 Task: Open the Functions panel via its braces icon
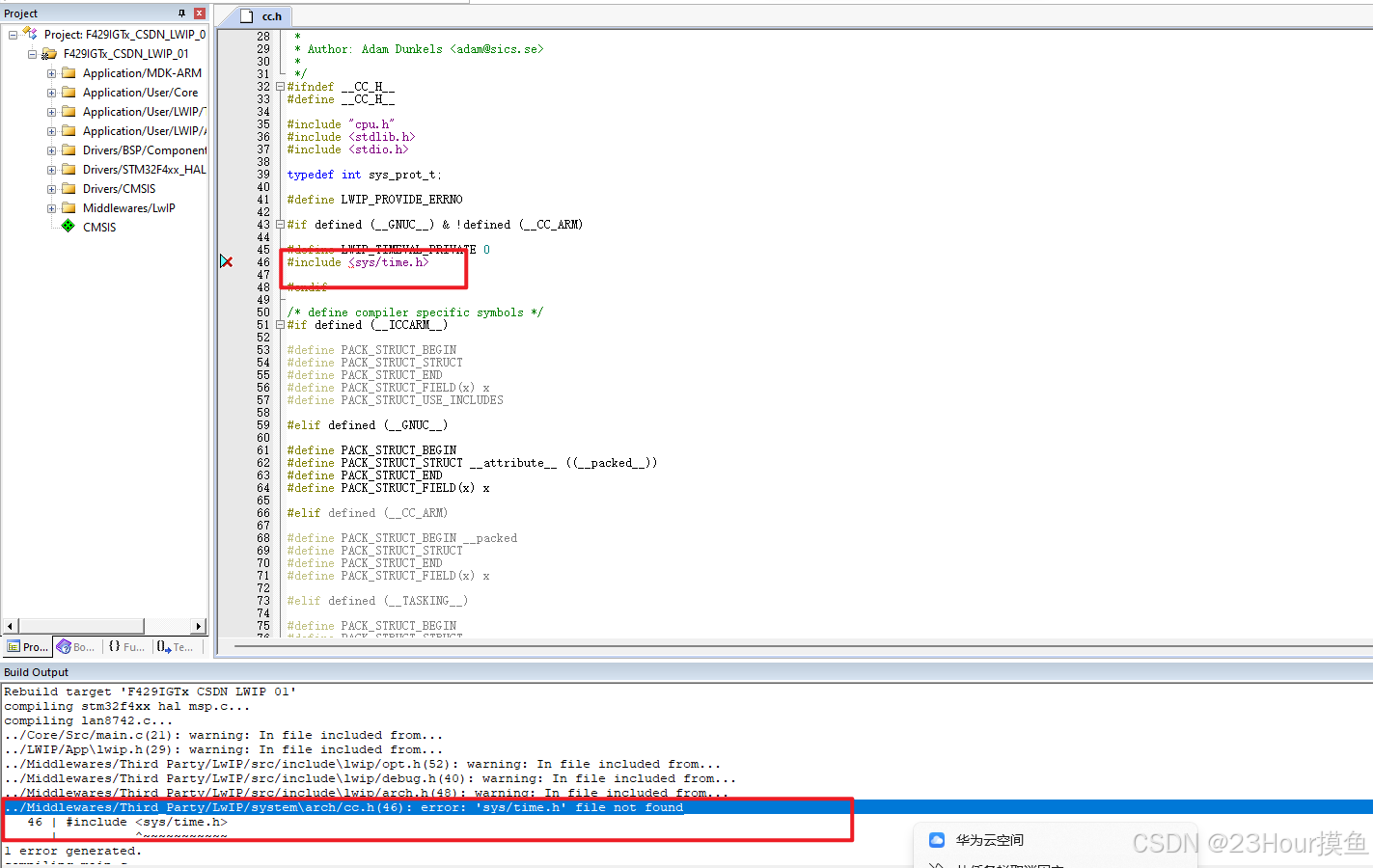click(114, 646)
